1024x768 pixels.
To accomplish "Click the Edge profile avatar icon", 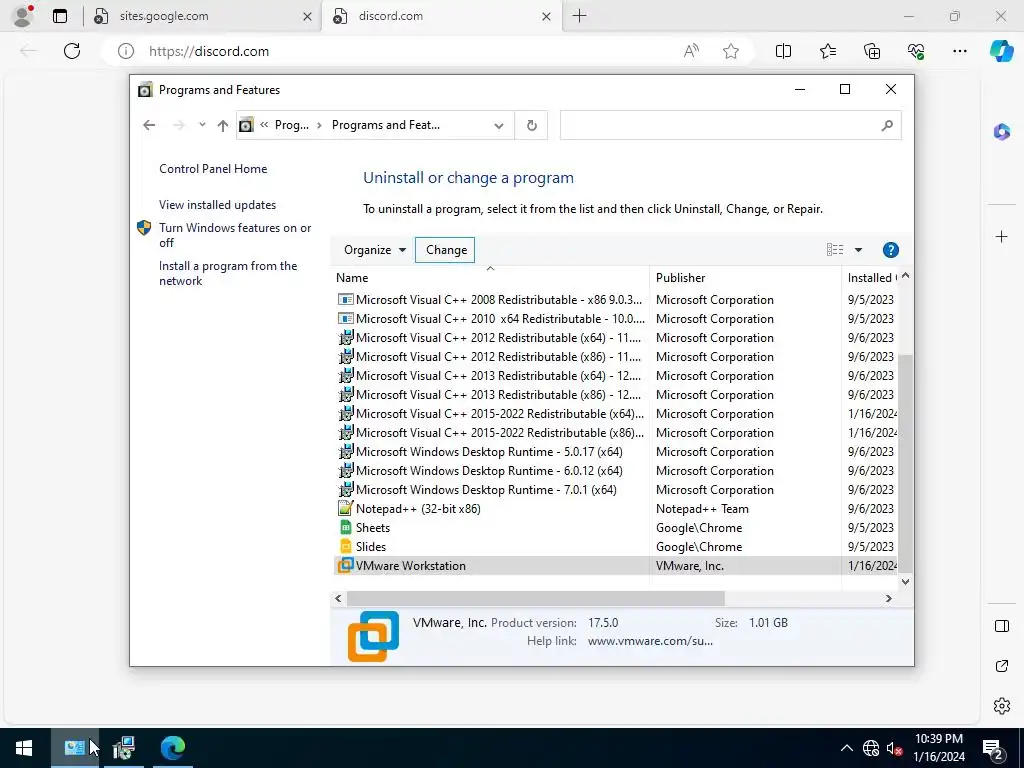I will coord(24,16).
